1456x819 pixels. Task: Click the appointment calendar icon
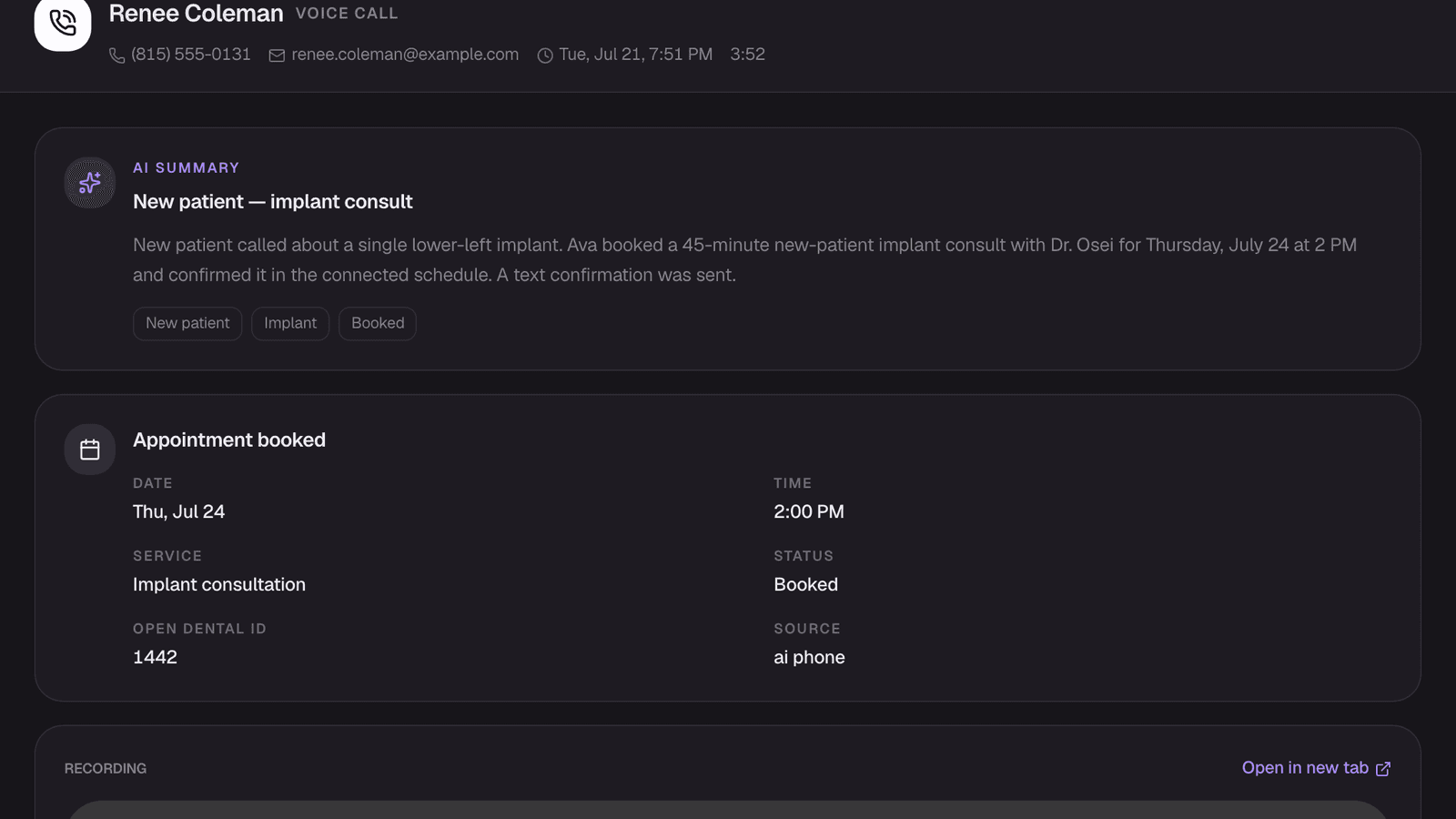tap(90, 450)
